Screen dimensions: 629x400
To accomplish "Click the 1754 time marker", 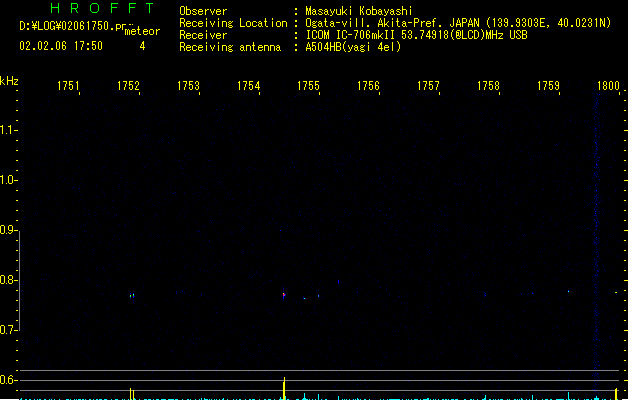I will pyautogui.click(x=248, y=86).
